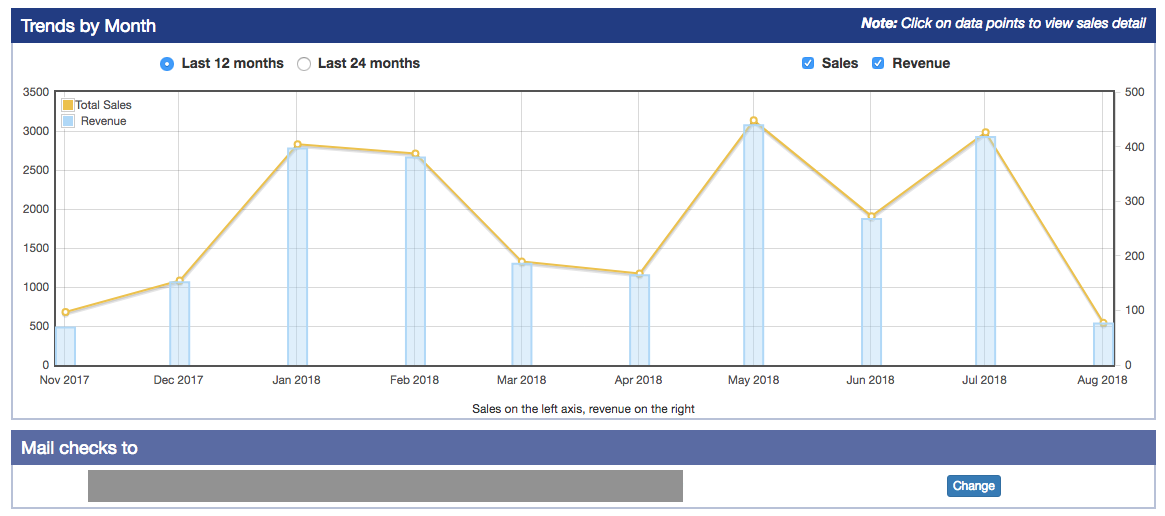Click the Nov 2017 sales data point
1165x516 pixels.
[x=65, y=312]
